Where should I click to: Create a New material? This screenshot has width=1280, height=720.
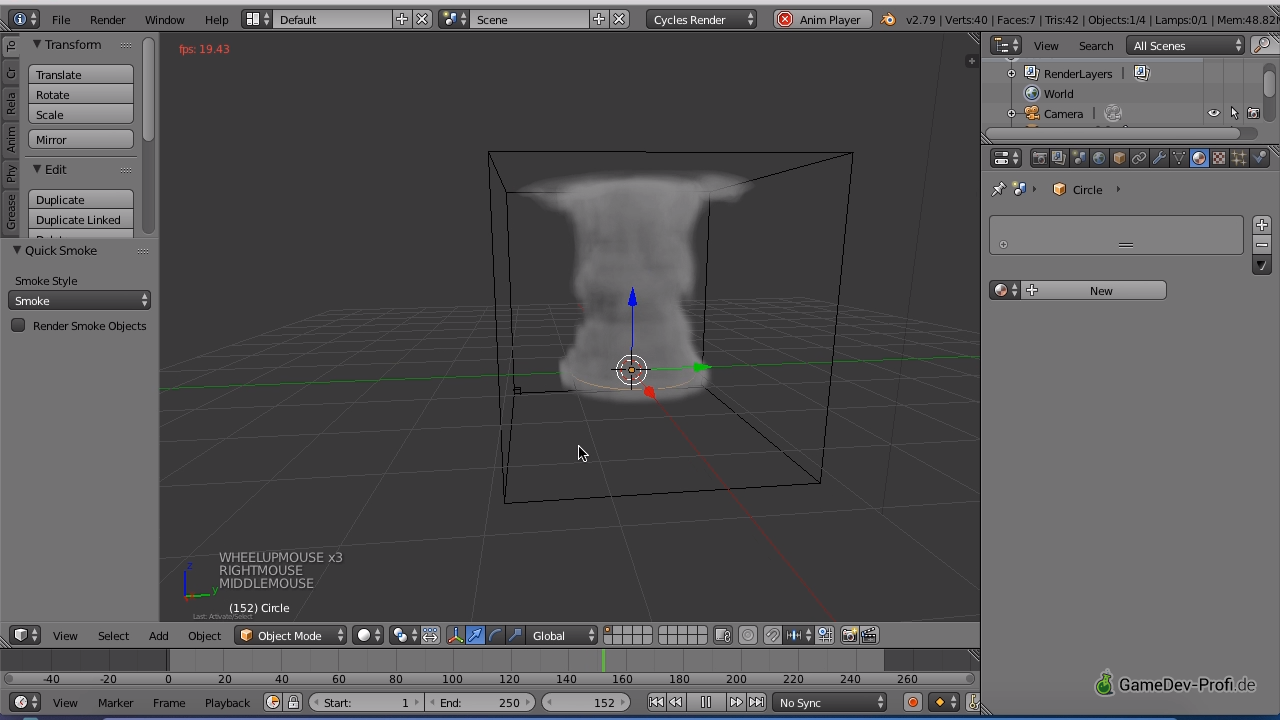1094,290
